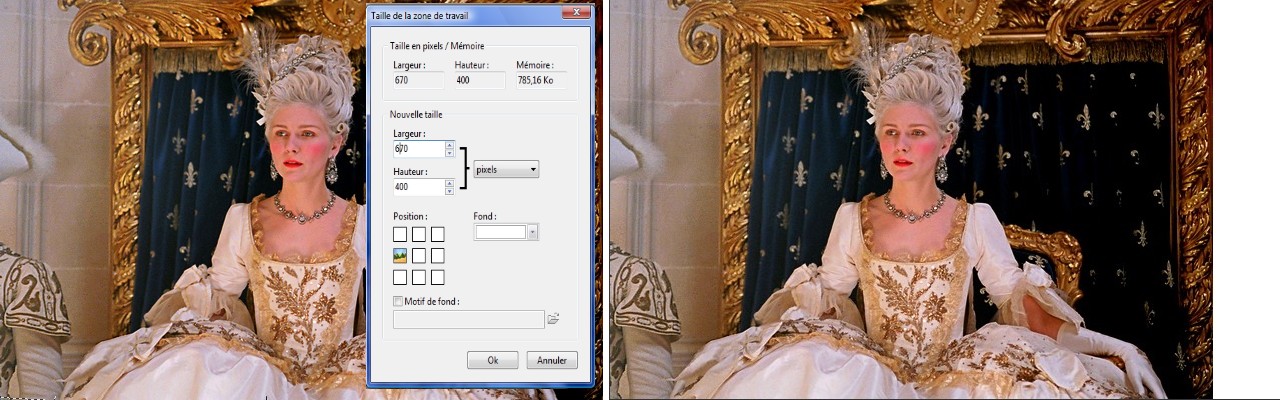Select the middle-right position anchor
1280x400 pixels.
[437, 255]
